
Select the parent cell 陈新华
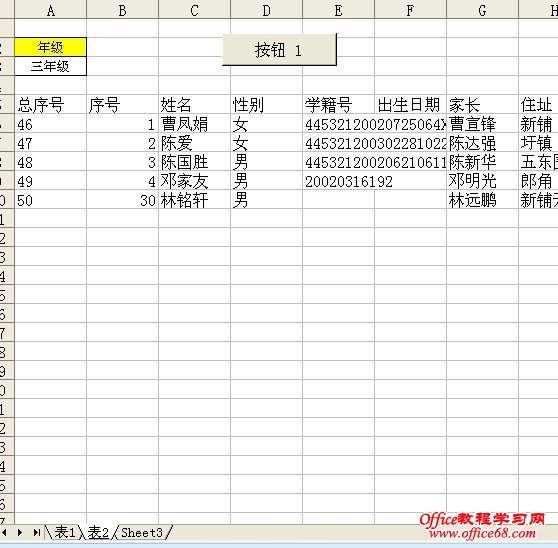(x=482, y=162)
